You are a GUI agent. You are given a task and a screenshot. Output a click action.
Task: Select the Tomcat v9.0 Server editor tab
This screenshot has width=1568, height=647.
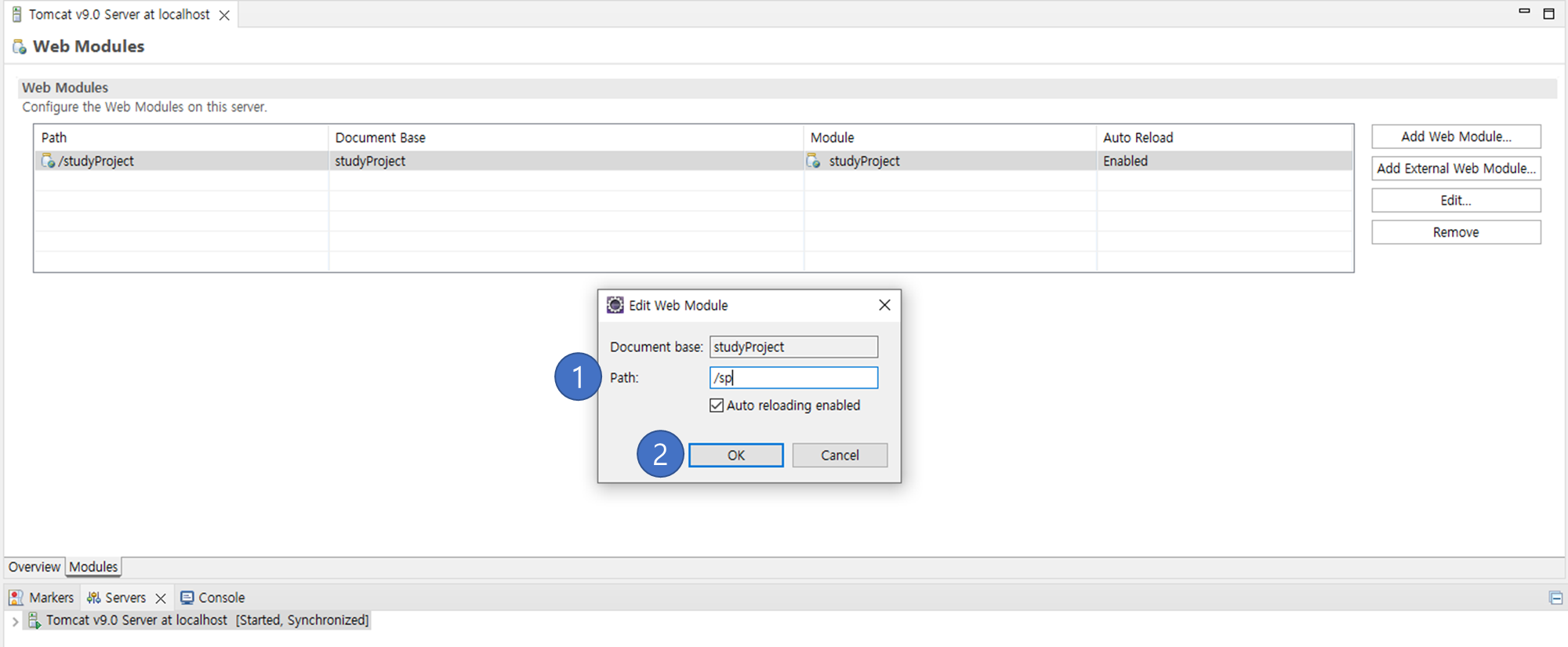click(x=119, y=15)
